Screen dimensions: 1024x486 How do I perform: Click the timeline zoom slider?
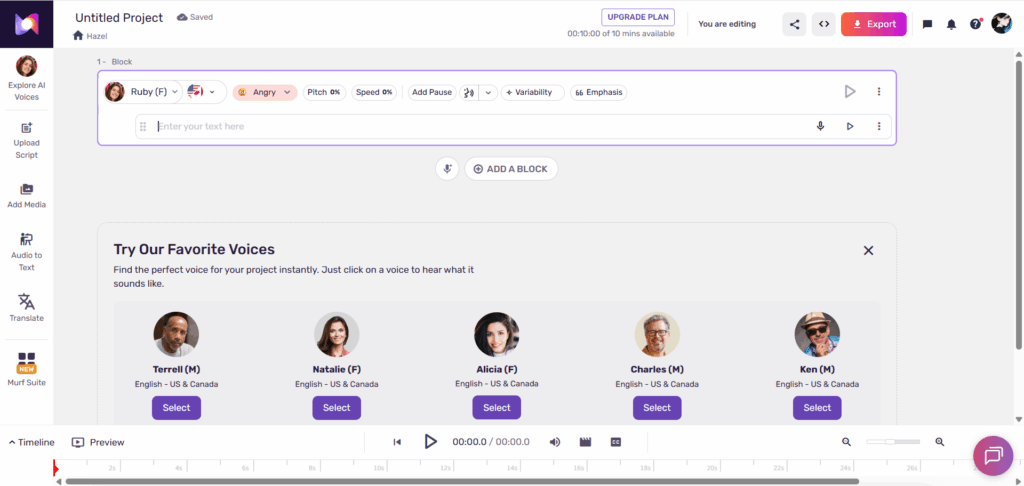[x=893, y=442]
